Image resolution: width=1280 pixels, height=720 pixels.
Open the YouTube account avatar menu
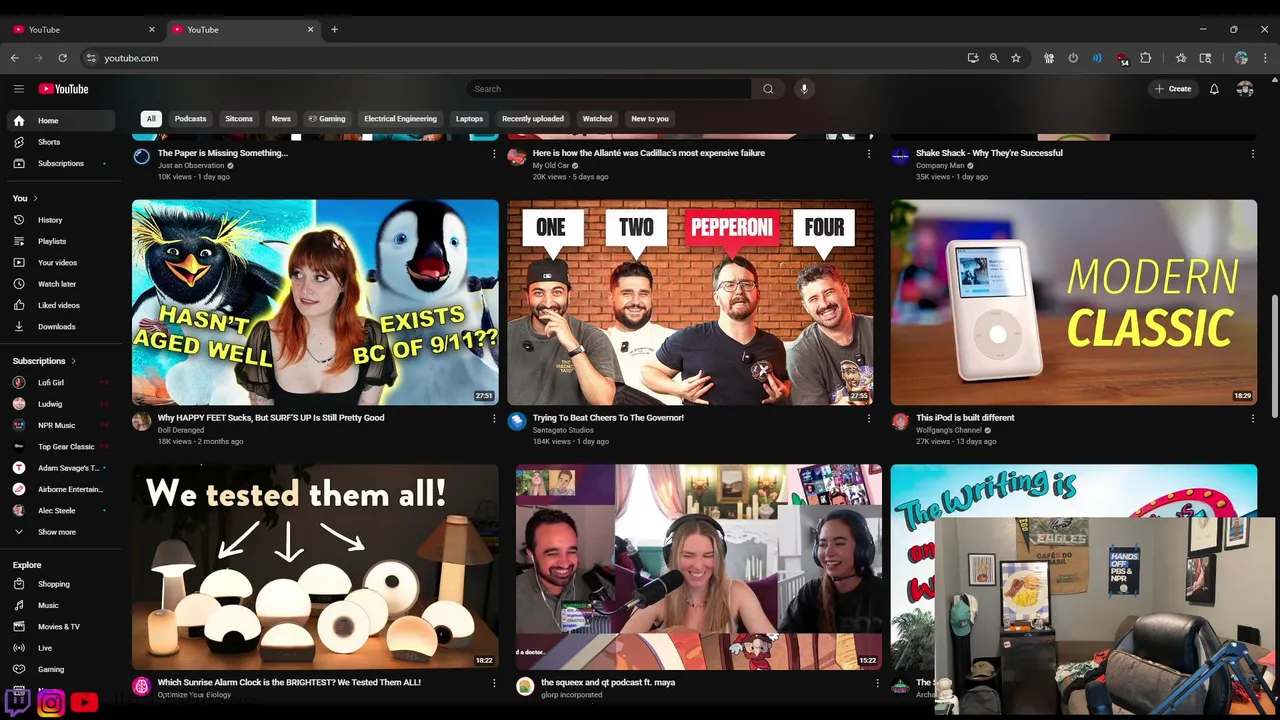point(1245,89)
